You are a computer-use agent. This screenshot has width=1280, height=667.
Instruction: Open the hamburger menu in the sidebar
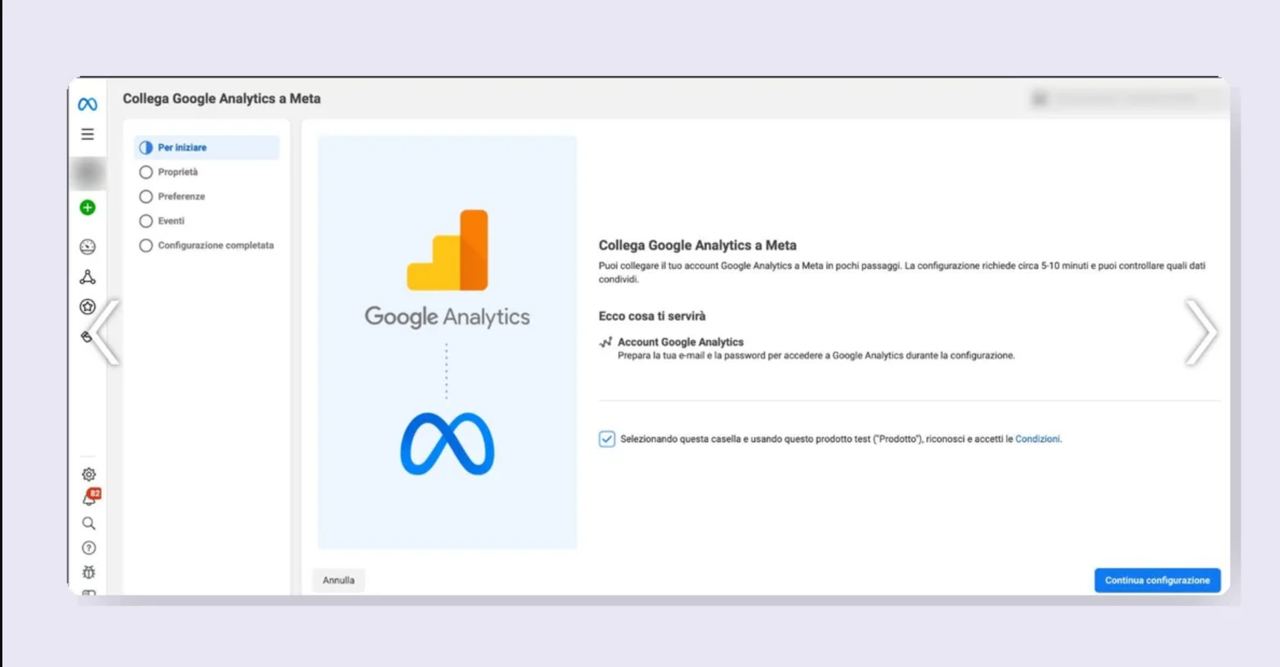pyautogui.click(x=87, y=134)
